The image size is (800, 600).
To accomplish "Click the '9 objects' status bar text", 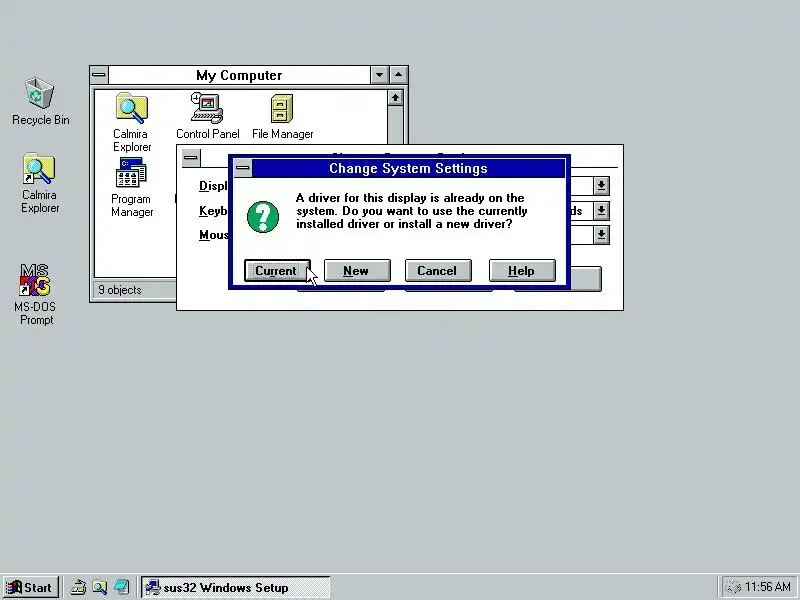I will click(x=120, y=290).
